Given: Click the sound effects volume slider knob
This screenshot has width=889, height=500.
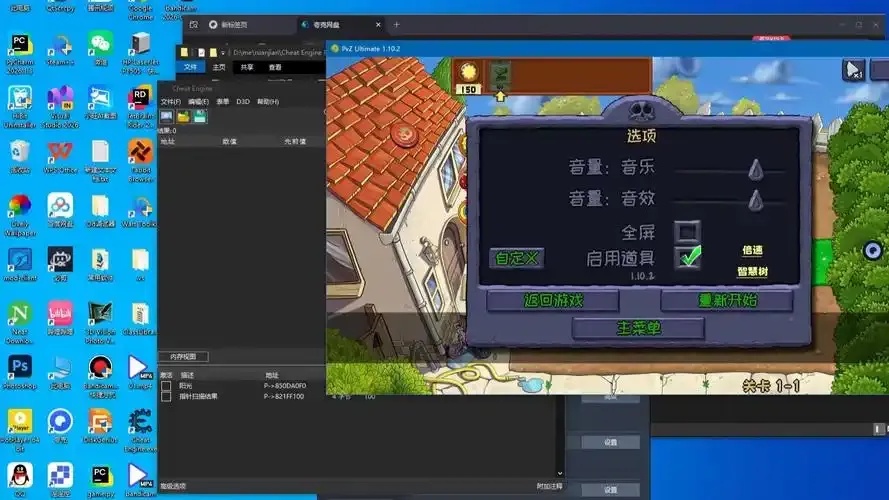Looking at the screenshot, I should tap(755, 200).
